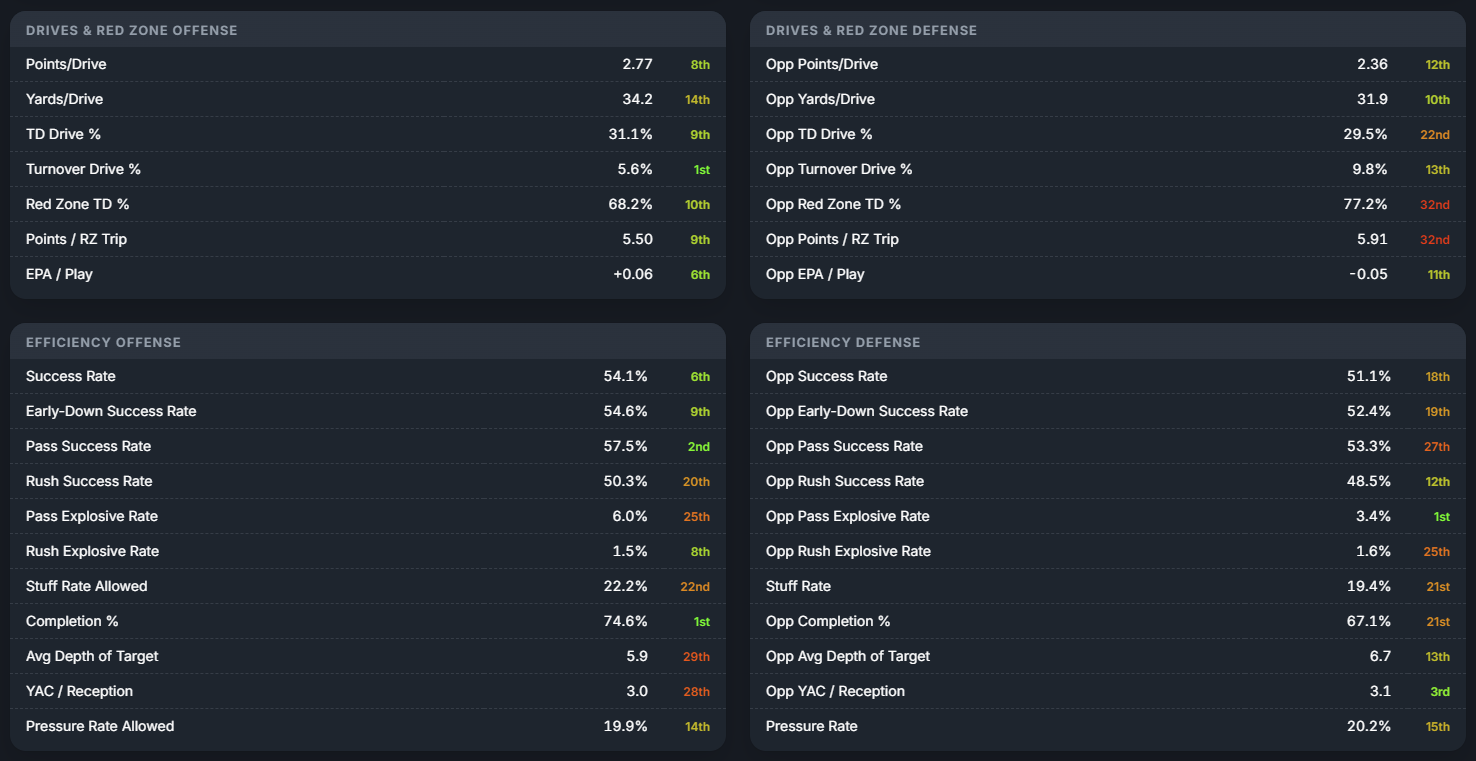Viewport: 1476px width, 761px height.
Task: Click the 32nd rank for Opp Points / RZ Trip
Action: 1434,240
